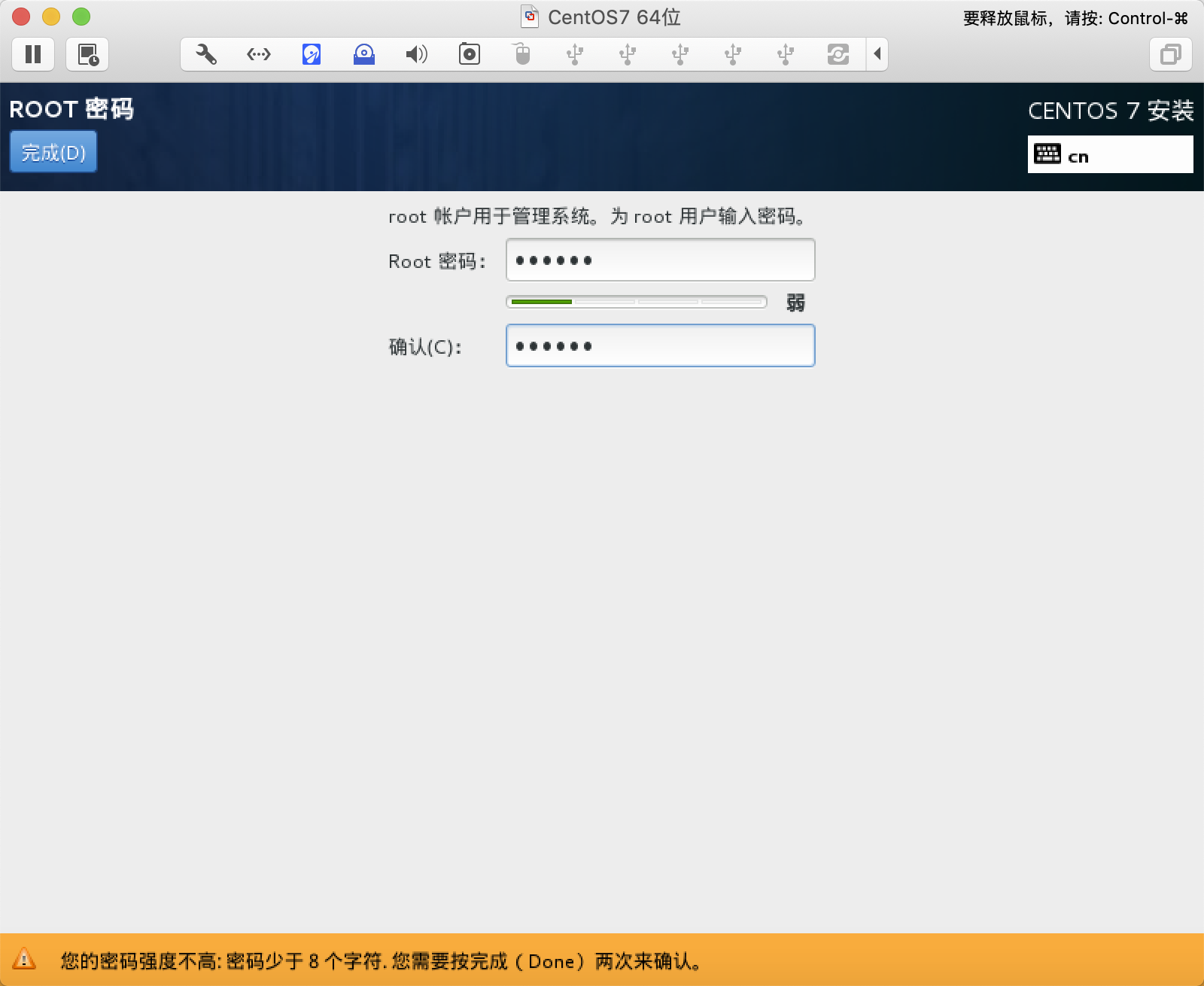Open virtual machine settings wrench
The image size is (1204, 986).
205,54
